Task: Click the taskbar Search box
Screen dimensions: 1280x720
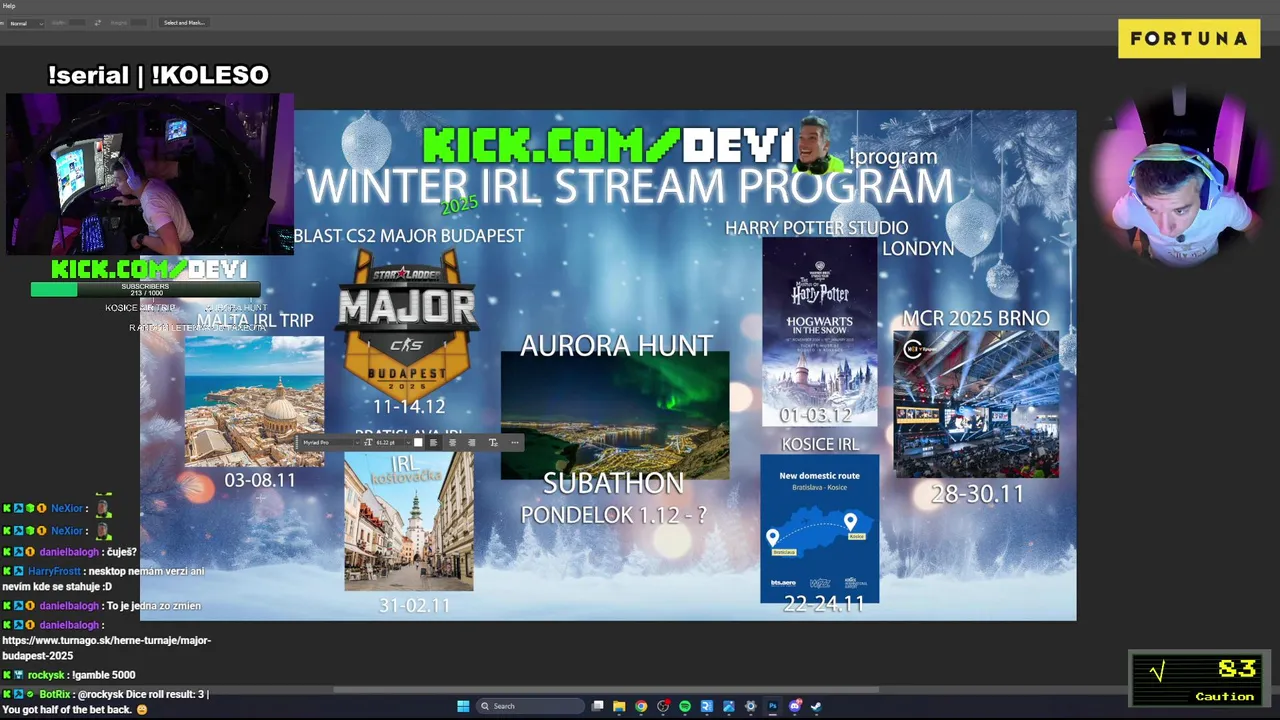Action: click(530, 706)
